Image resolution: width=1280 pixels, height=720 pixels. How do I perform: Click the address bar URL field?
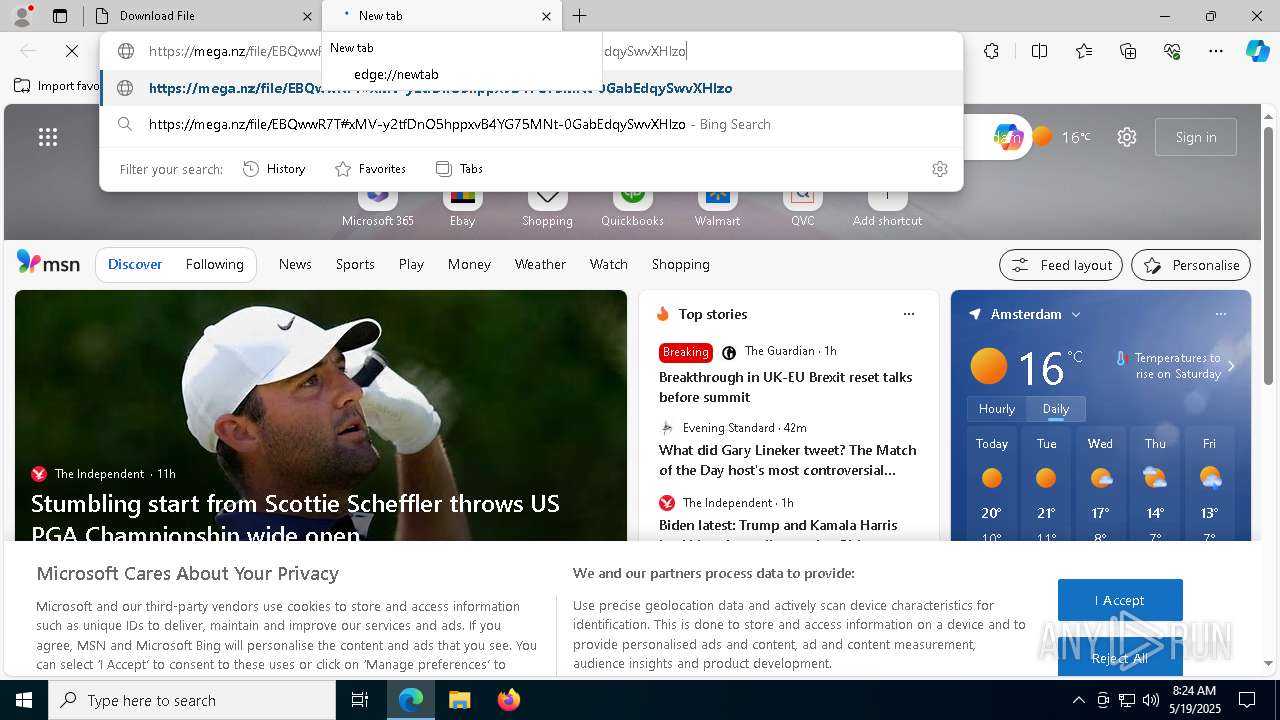coord(530,51)
